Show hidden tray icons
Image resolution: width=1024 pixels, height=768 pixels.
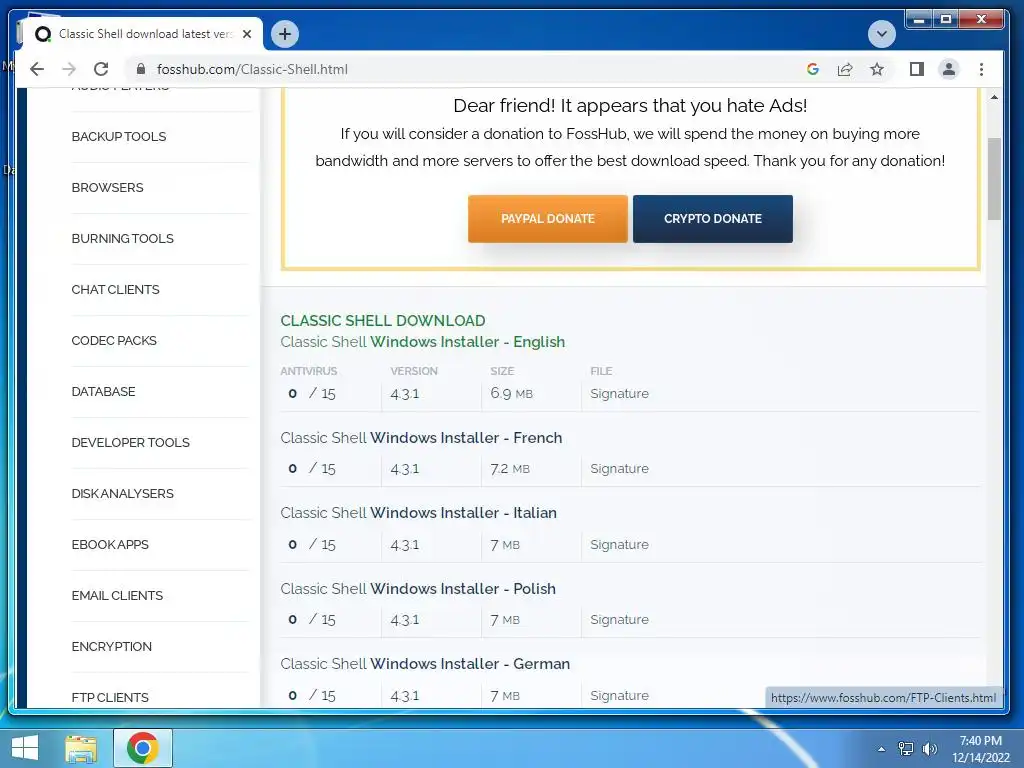click(882, 749)
